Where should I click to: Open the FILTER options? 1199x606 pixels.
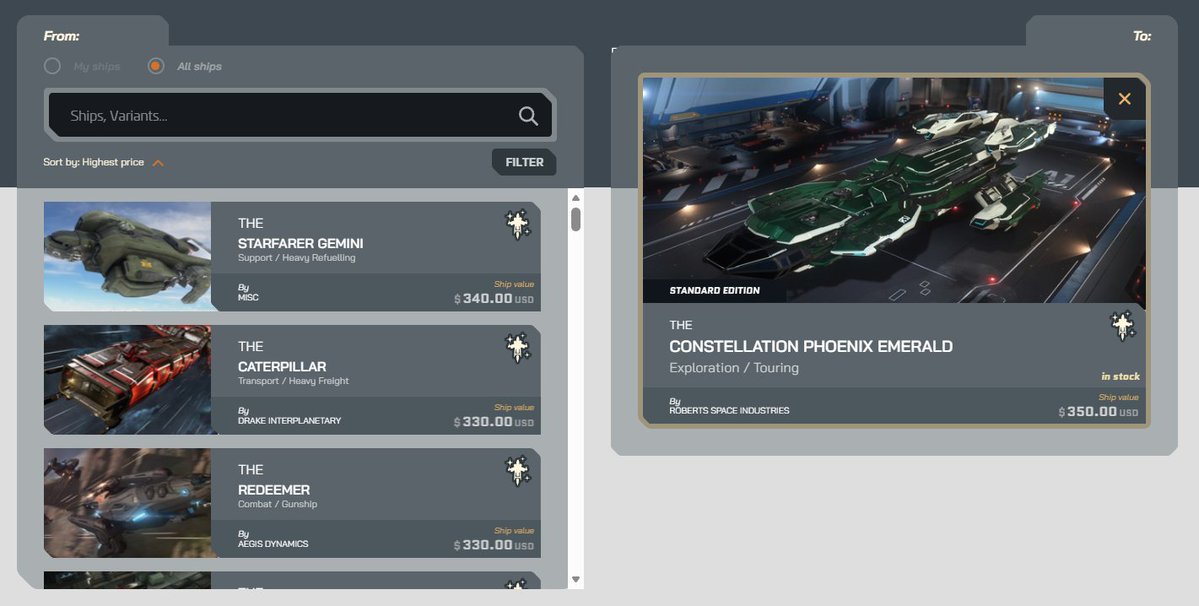click(x=524, y=162)
